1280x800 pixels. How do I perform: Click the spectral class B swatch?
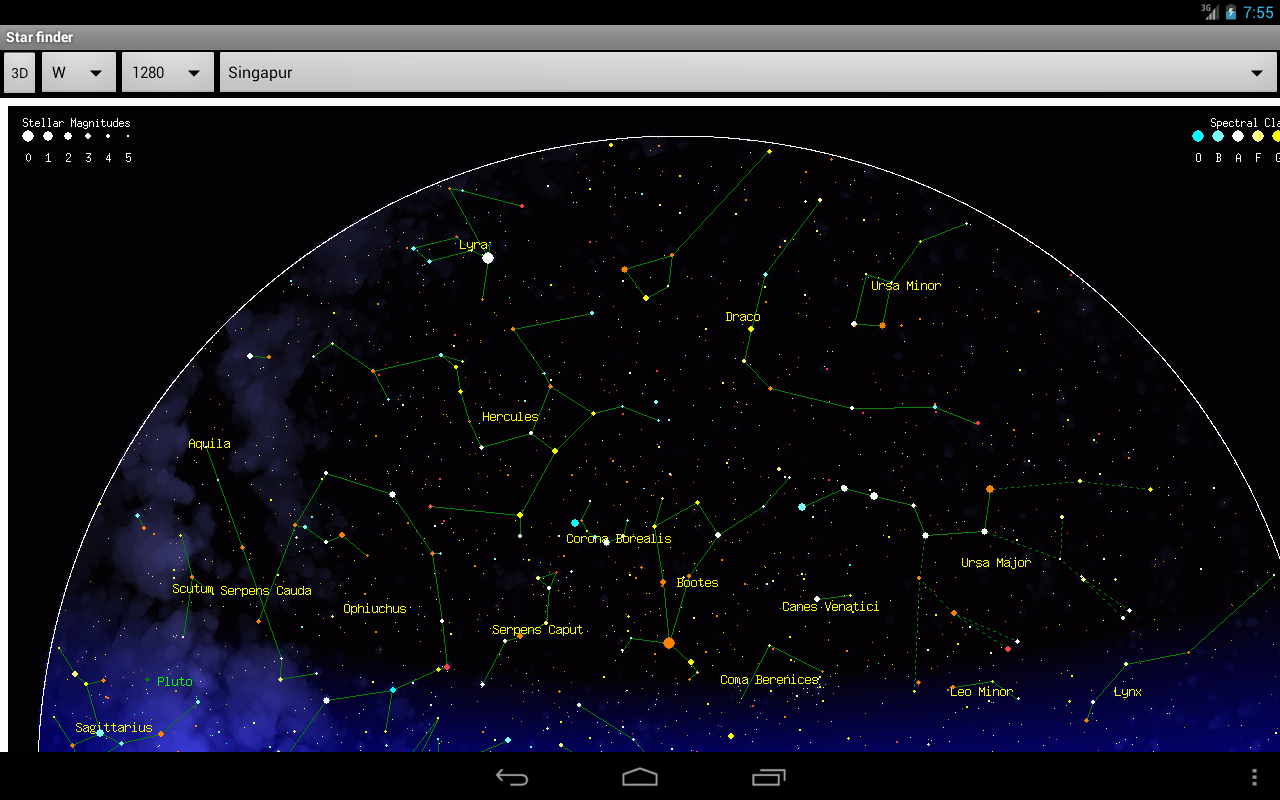click(x=1218, y=136)
